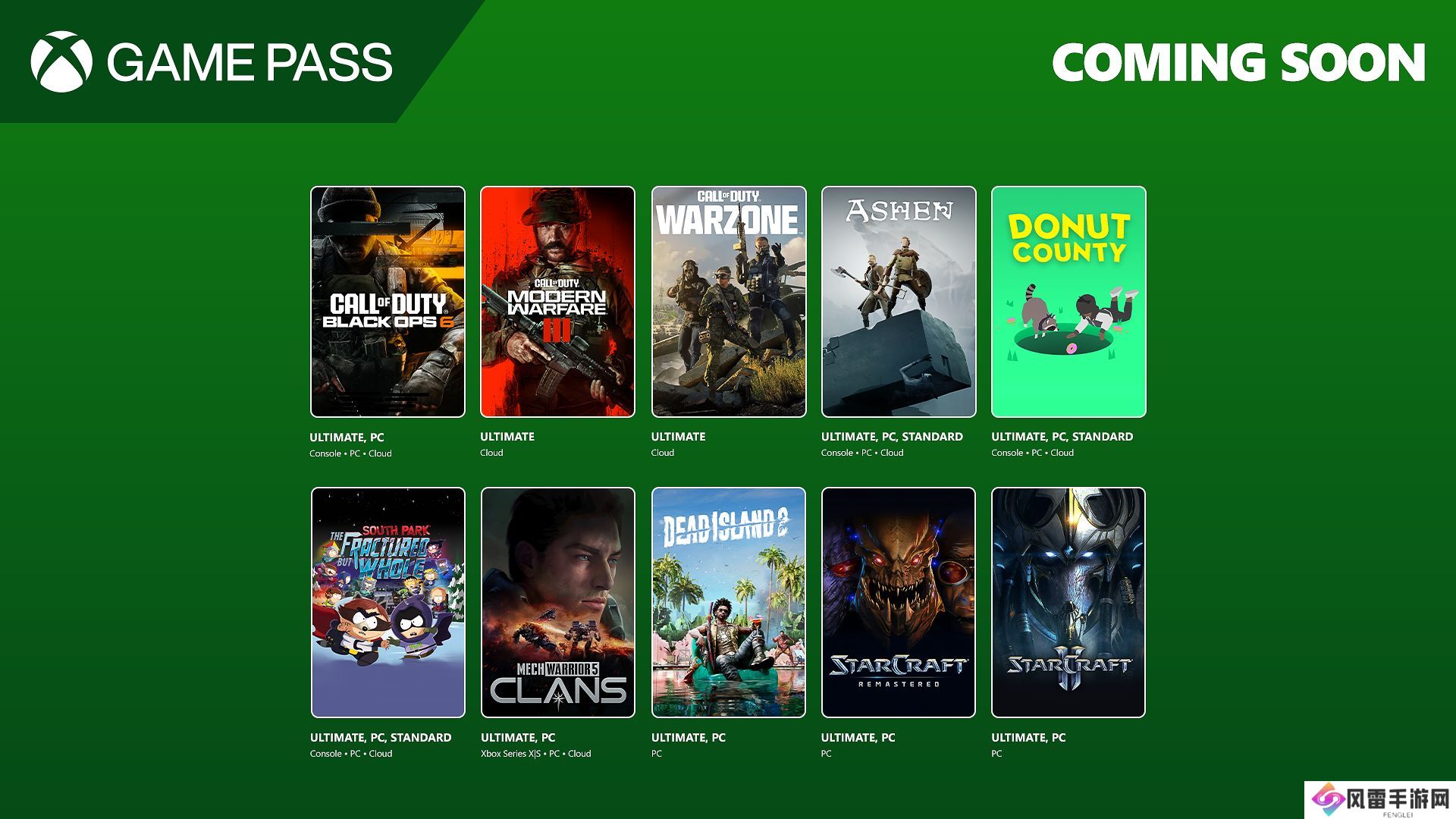
Task: Click Cloud platform text under Warzone
Action: tap(663, 453)
